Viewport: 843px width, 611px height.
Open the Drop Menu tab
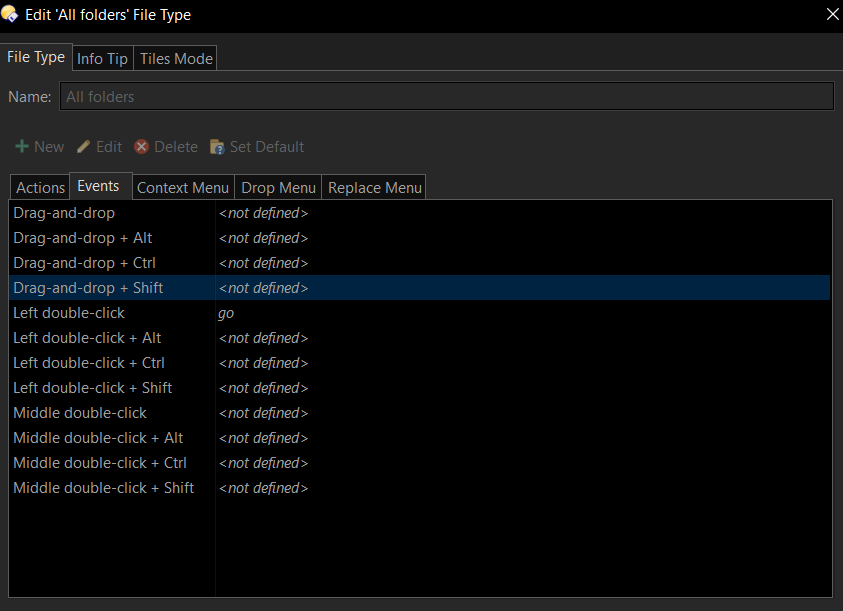pyautogui.click(x=278, y=188)
